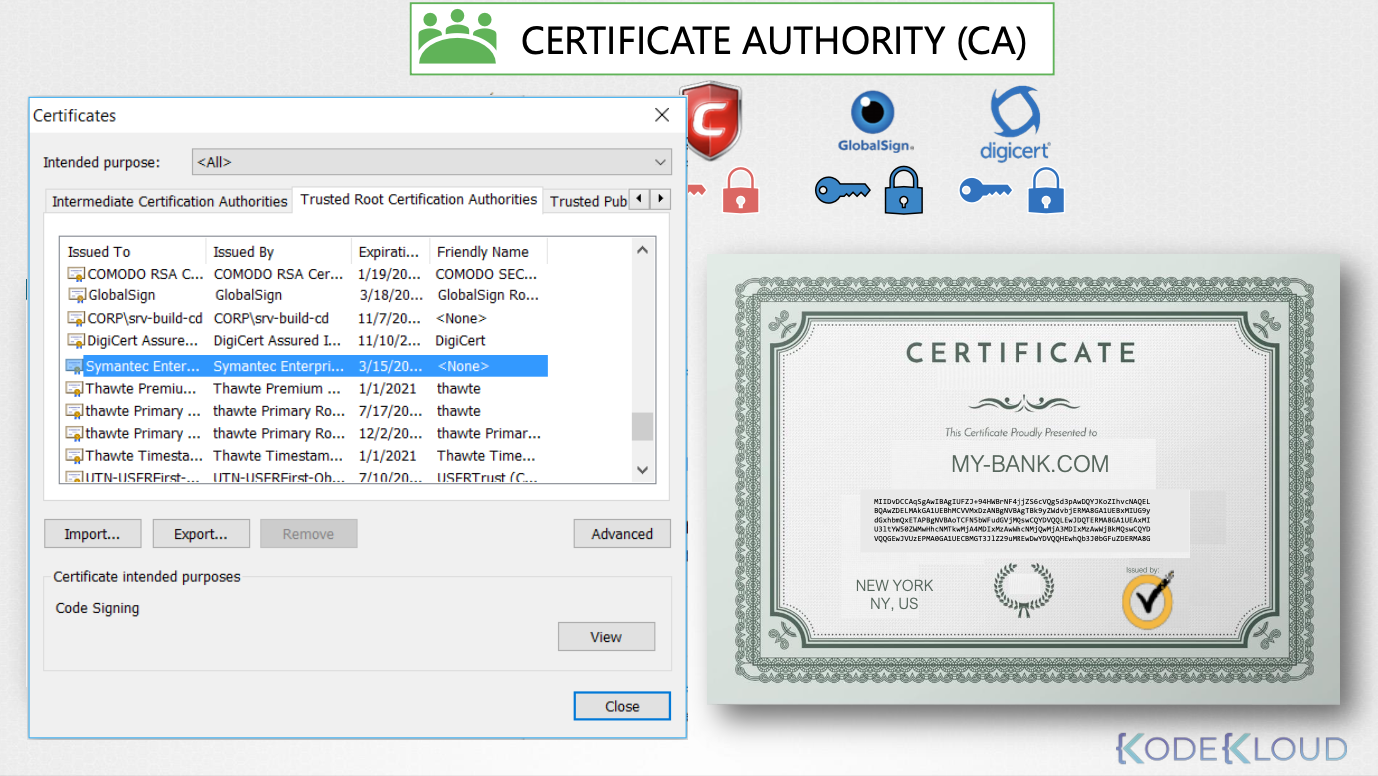Screen dimensions: 1378x776
Task: Click the digicert logo
Action: click(1015, 124)
